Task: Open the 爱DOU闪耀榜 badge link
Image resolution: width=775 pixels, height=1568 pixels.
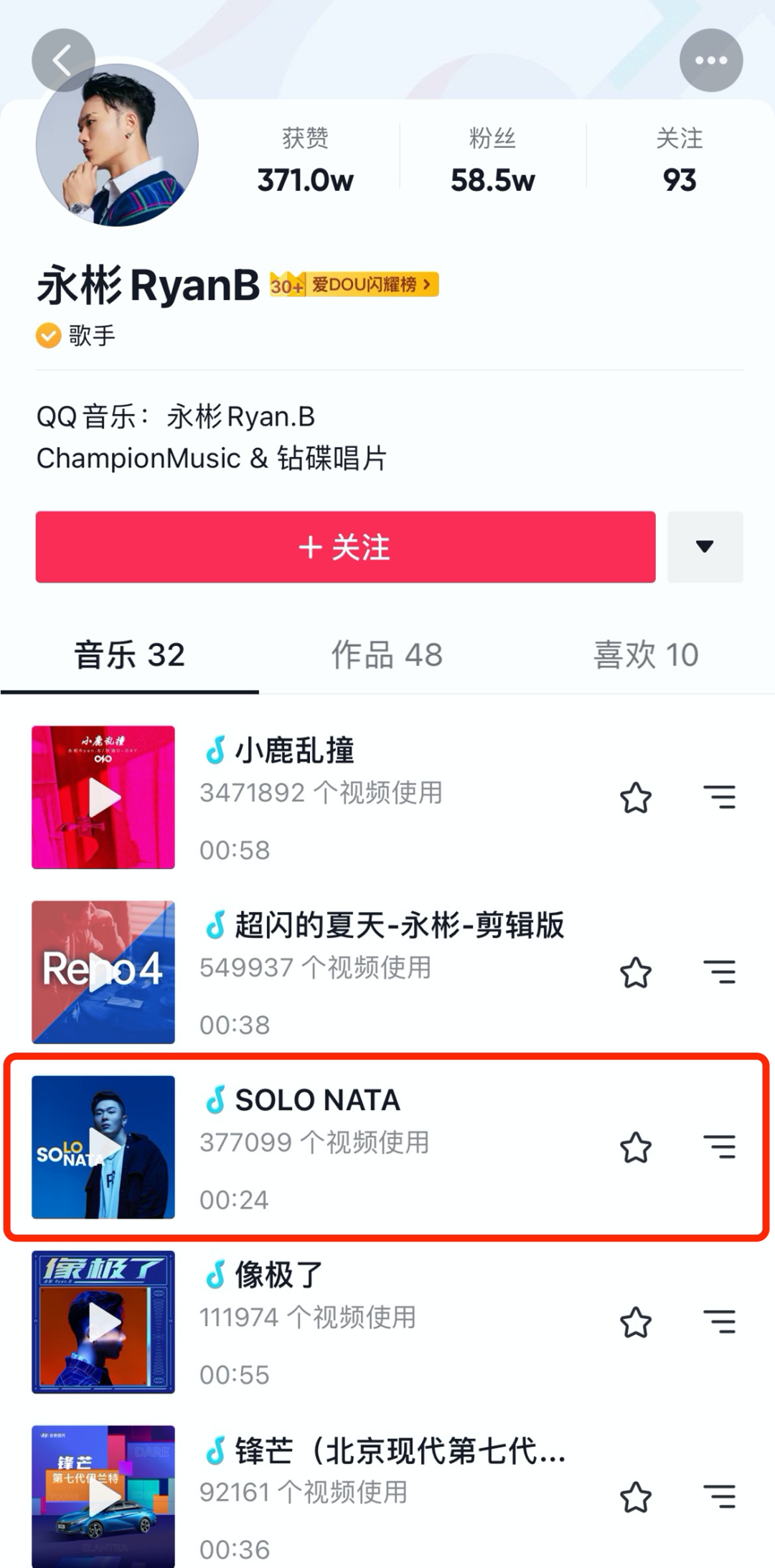Action: click(x=354, y=285)
